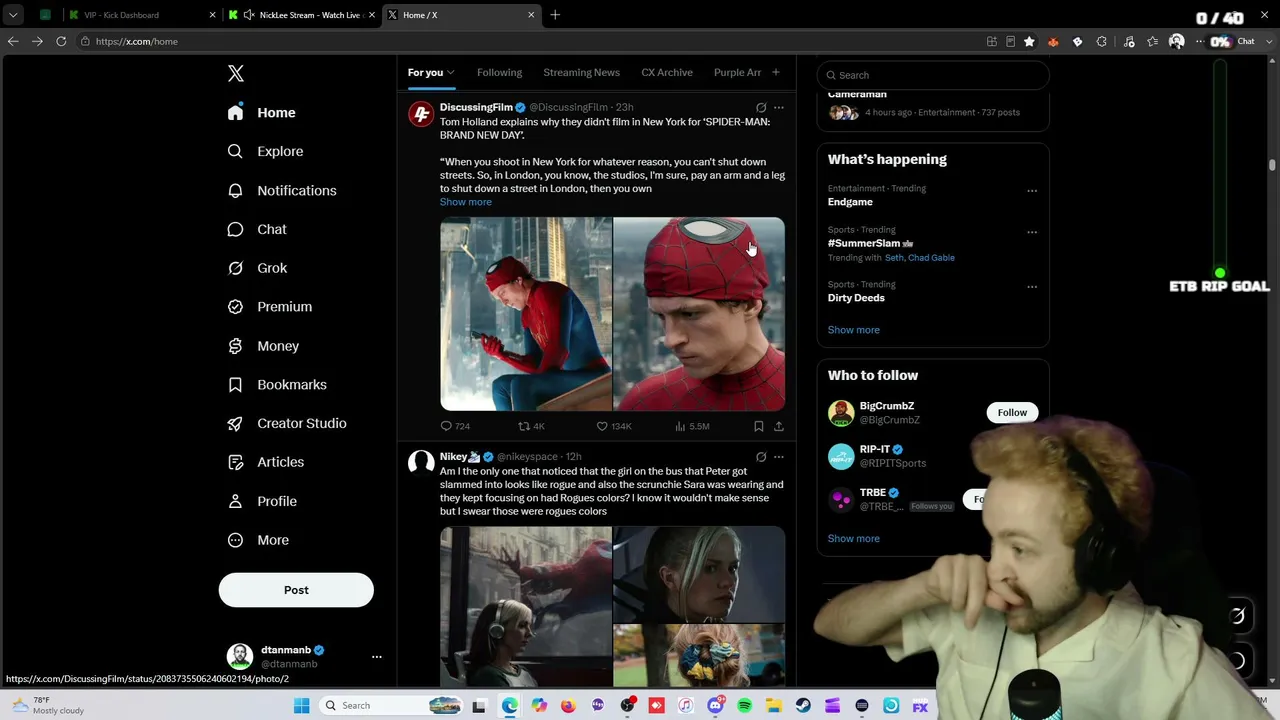The height and width of the screenshot is (720, 1280).
Task: Open the Tom Holland close-up photo
Action: click(699, 314)
